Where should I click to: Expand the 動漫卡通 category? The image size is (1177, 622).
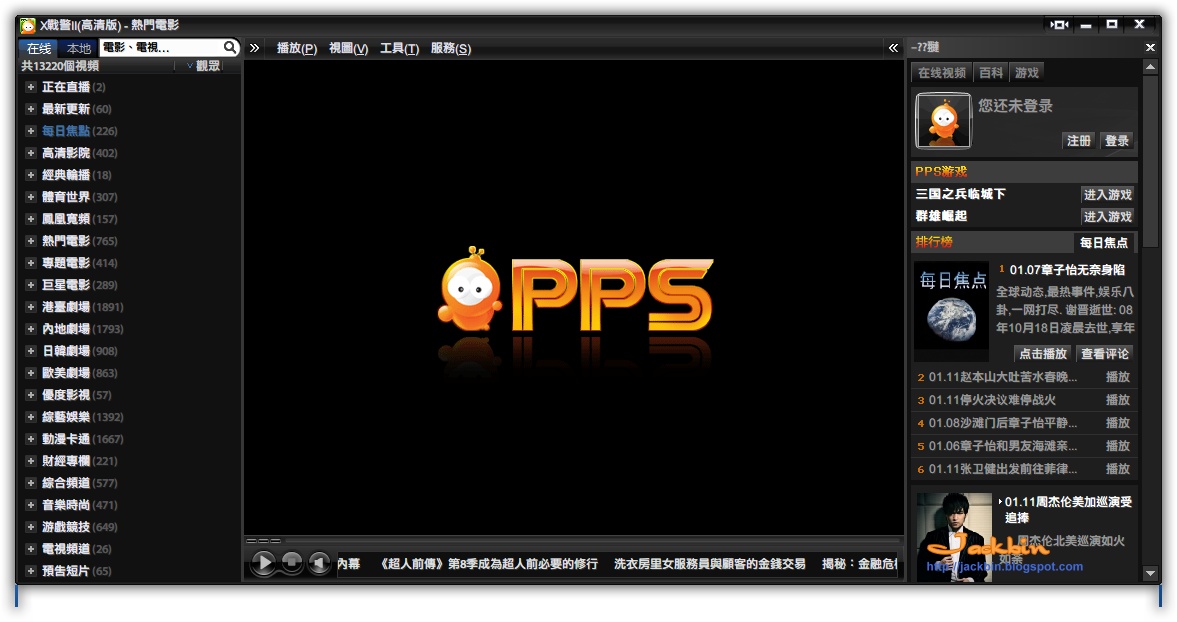tap(31, 438)
